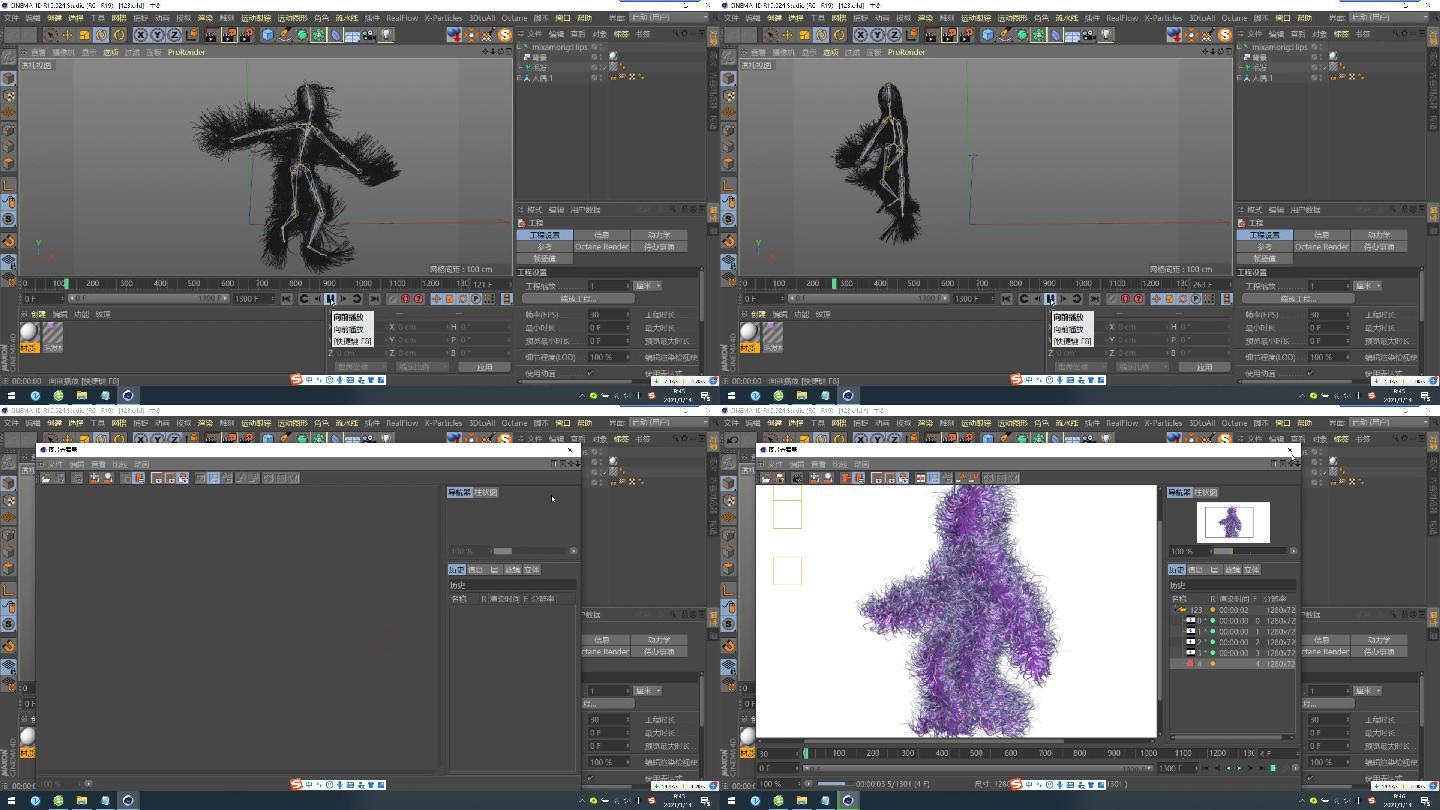The width and height of the screenshot is (1440, 810).
Task: Open X-Particles menu in top-right window
Action: (x=1163, y=17)
